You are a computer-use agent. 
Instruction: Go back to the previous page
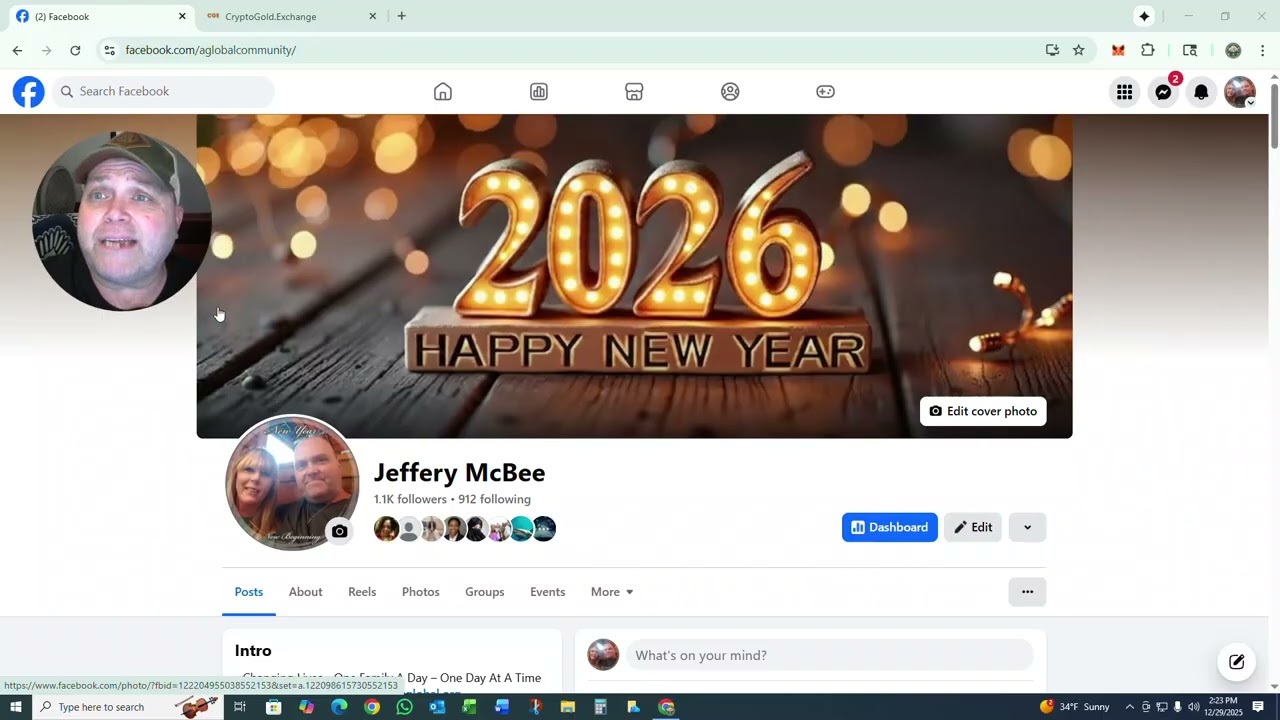click(x=17, y=50)
